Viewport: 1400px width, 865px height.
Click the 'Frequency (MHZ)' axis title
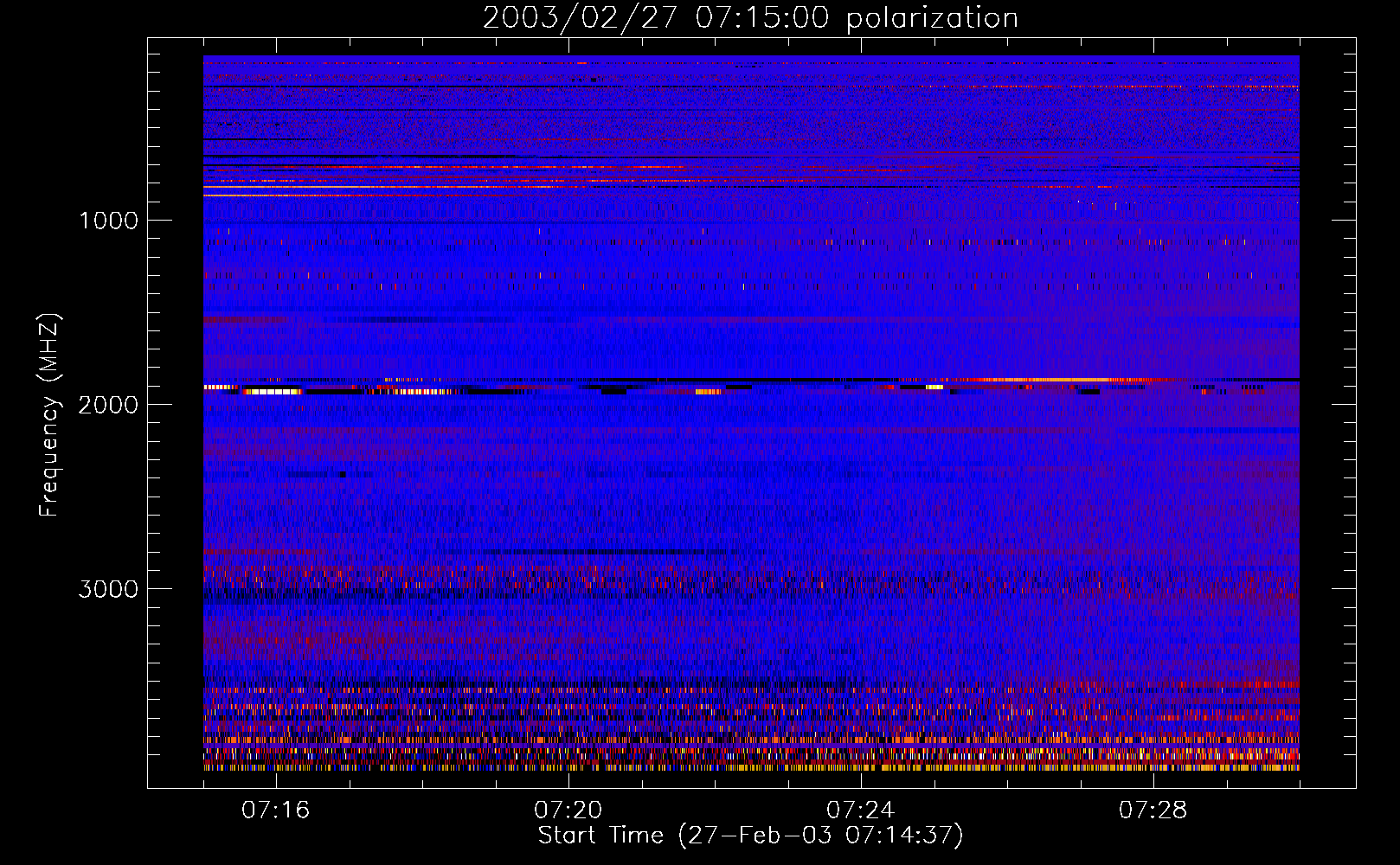(x=49, y=415)
